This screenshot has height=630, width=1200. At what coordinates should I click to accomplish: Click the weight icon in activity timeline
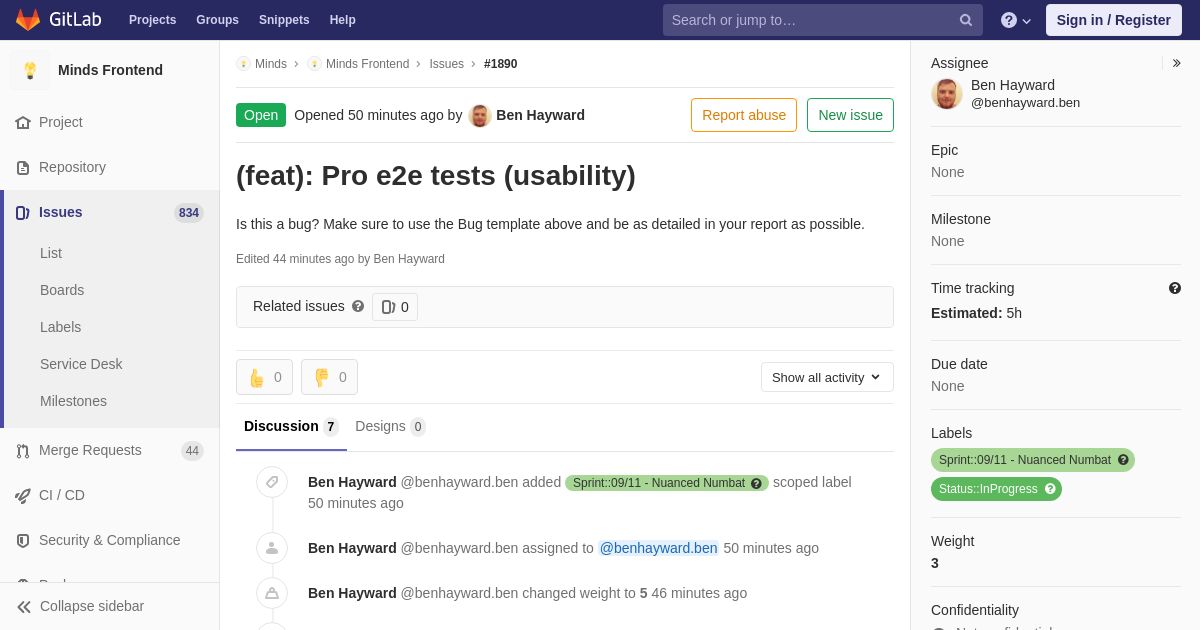tap(272, 593)
